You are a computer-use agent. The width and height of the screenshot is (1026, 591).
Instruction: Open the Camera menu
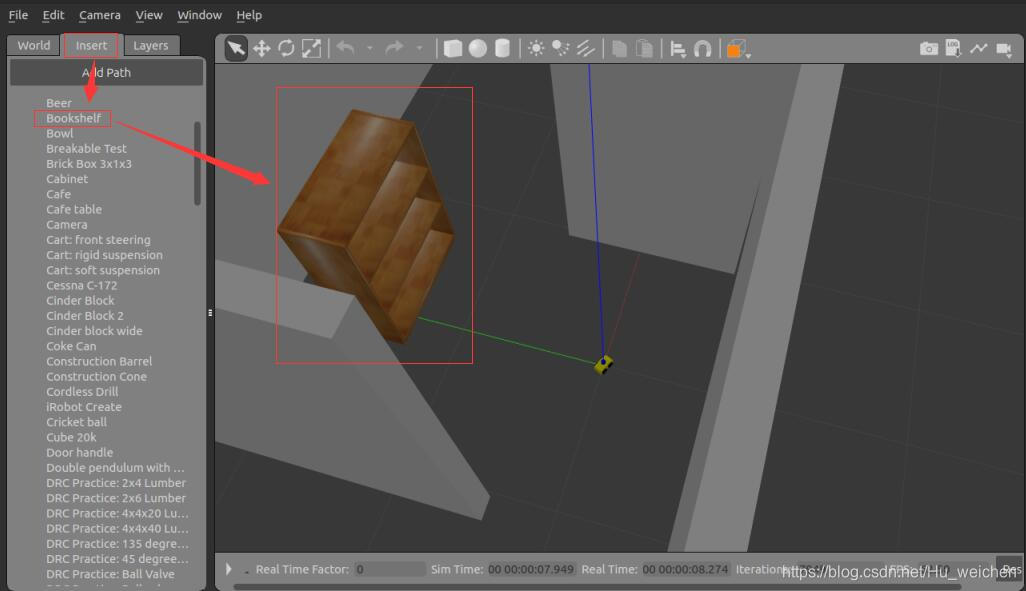click(x=99, y=14)
